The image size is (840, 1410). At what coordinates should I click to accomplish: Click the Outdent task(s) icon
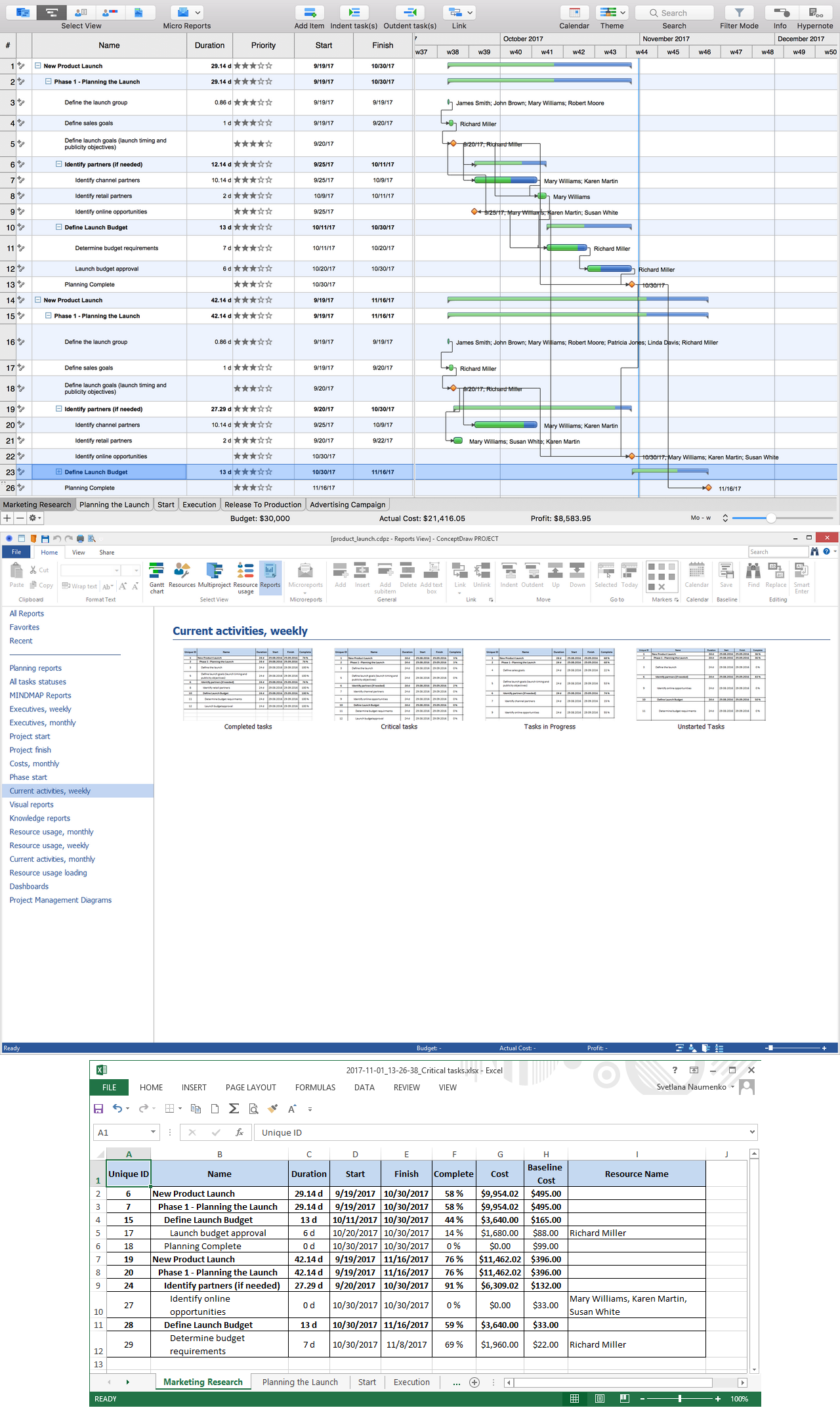pyautogui.click(x=409, y=12)
